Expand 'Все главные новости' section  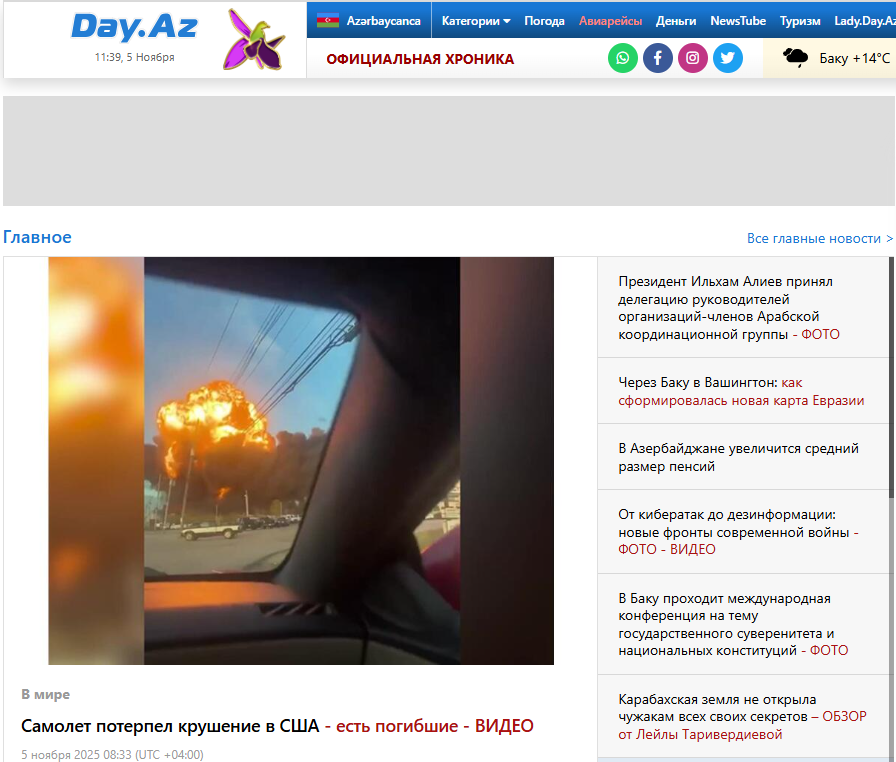tap(818, 238)
